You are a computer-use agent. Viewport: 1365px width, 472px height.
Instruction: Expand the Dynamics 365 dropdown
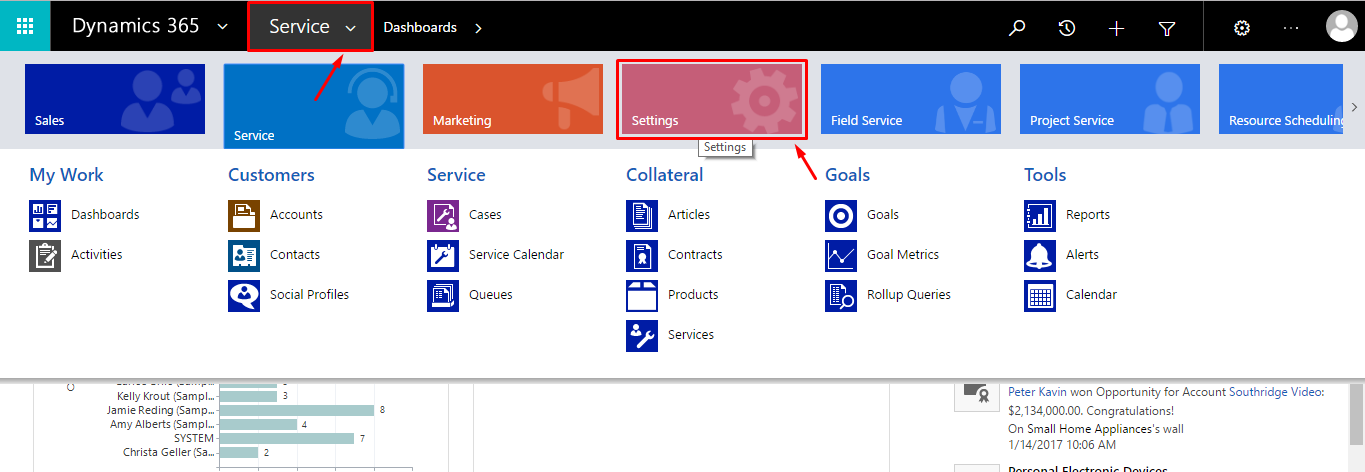[222, 27]
